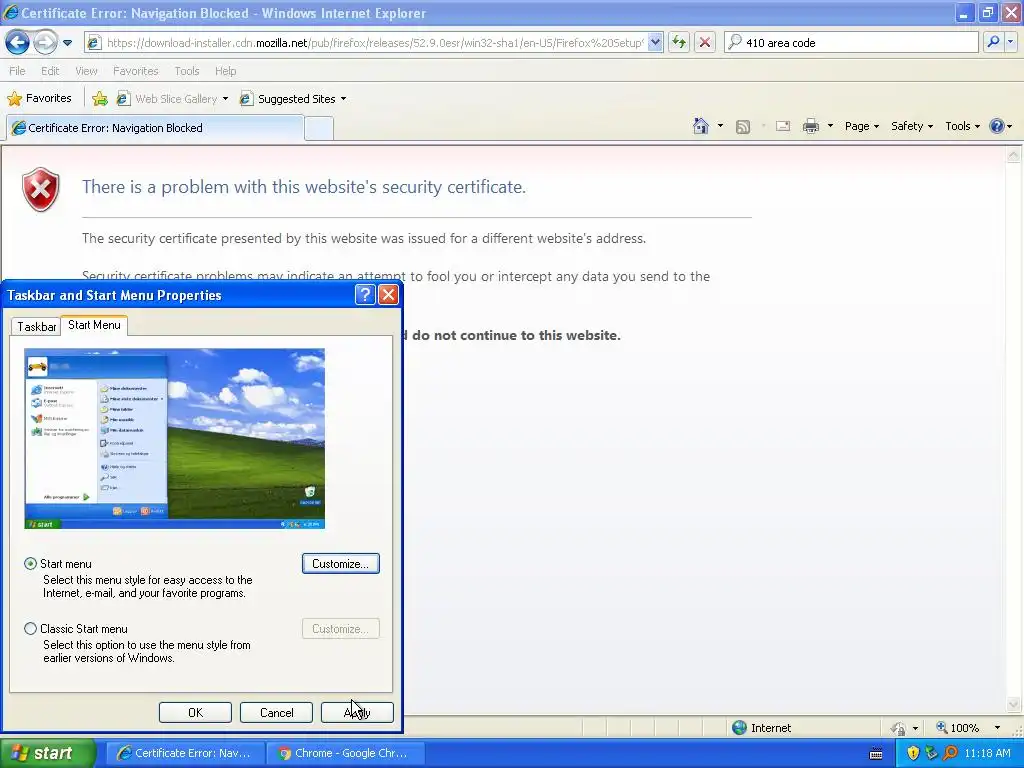The image size is (1024, 768).
Task: Open the File menu
Action: click(17, 71)
